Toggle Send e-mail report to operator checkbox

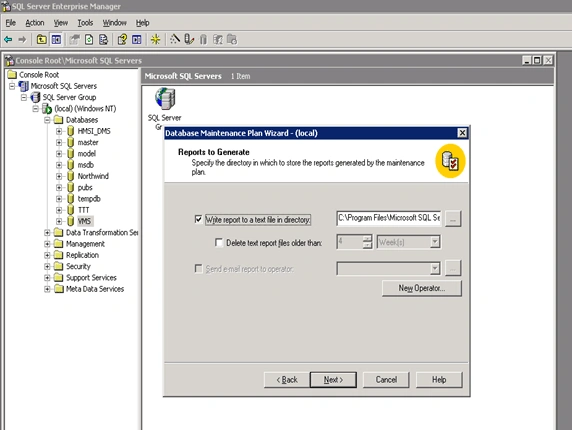point(198,269)
